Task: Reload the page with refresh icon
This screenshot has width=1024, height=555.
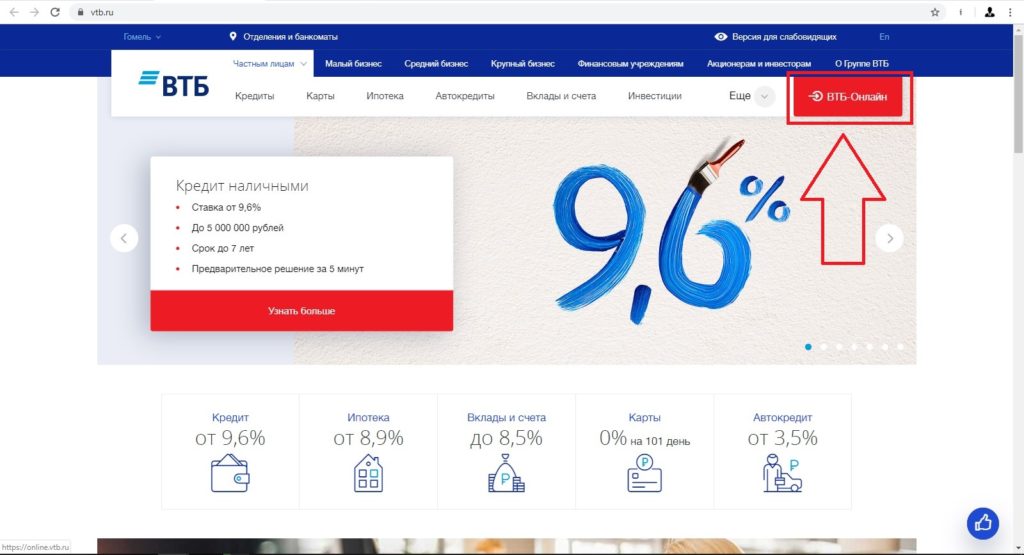Action: pyautogui.click(x=56, y=12)
